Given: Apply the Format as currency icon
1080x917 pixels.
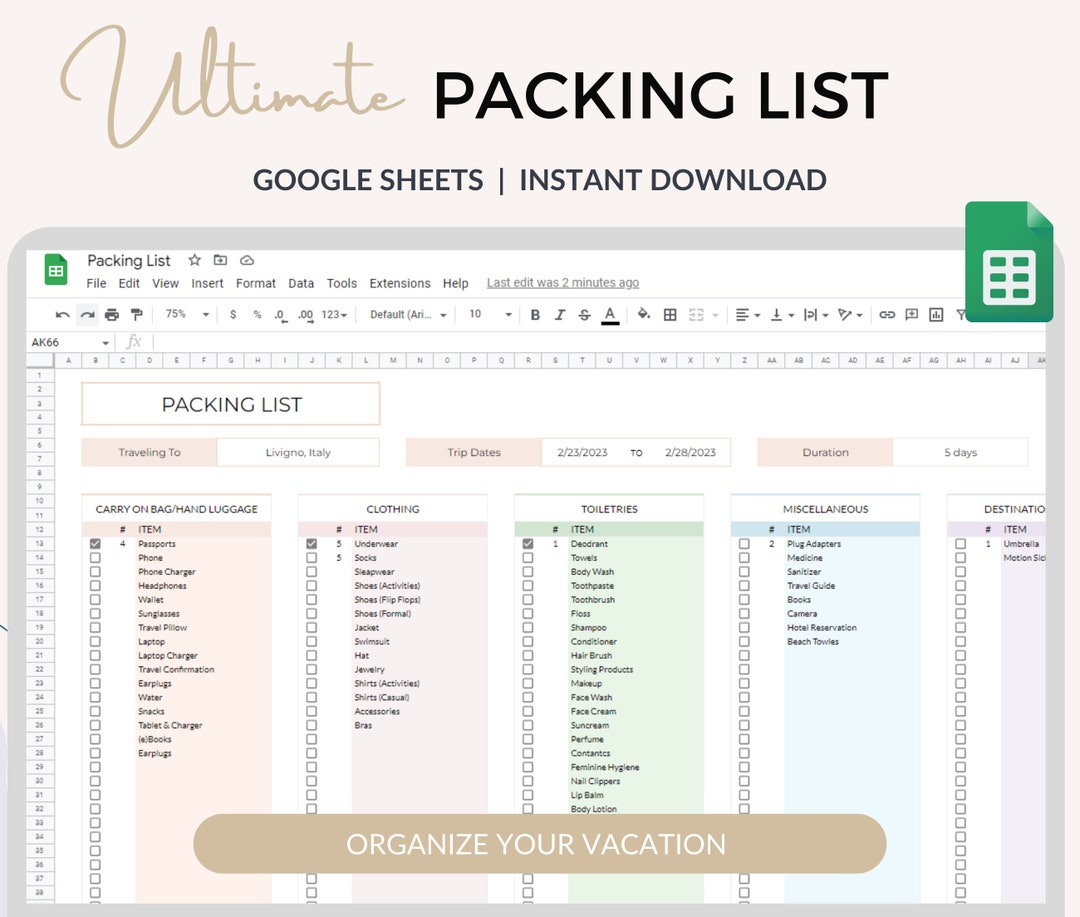Looking at the screenshot, I should (232, 315).
